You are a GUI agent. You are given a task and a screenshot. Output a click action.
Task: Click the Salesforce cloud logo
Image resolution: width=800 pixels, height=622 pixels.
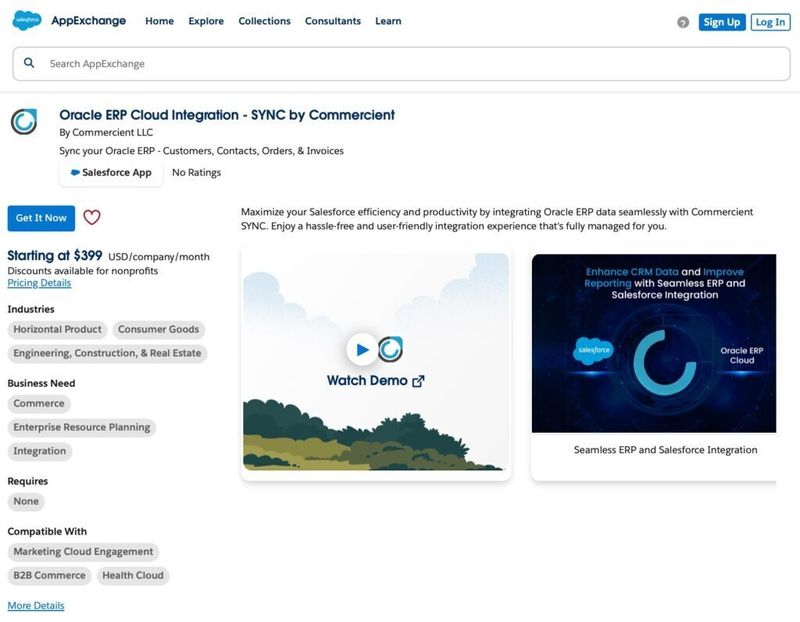(27, 20)
